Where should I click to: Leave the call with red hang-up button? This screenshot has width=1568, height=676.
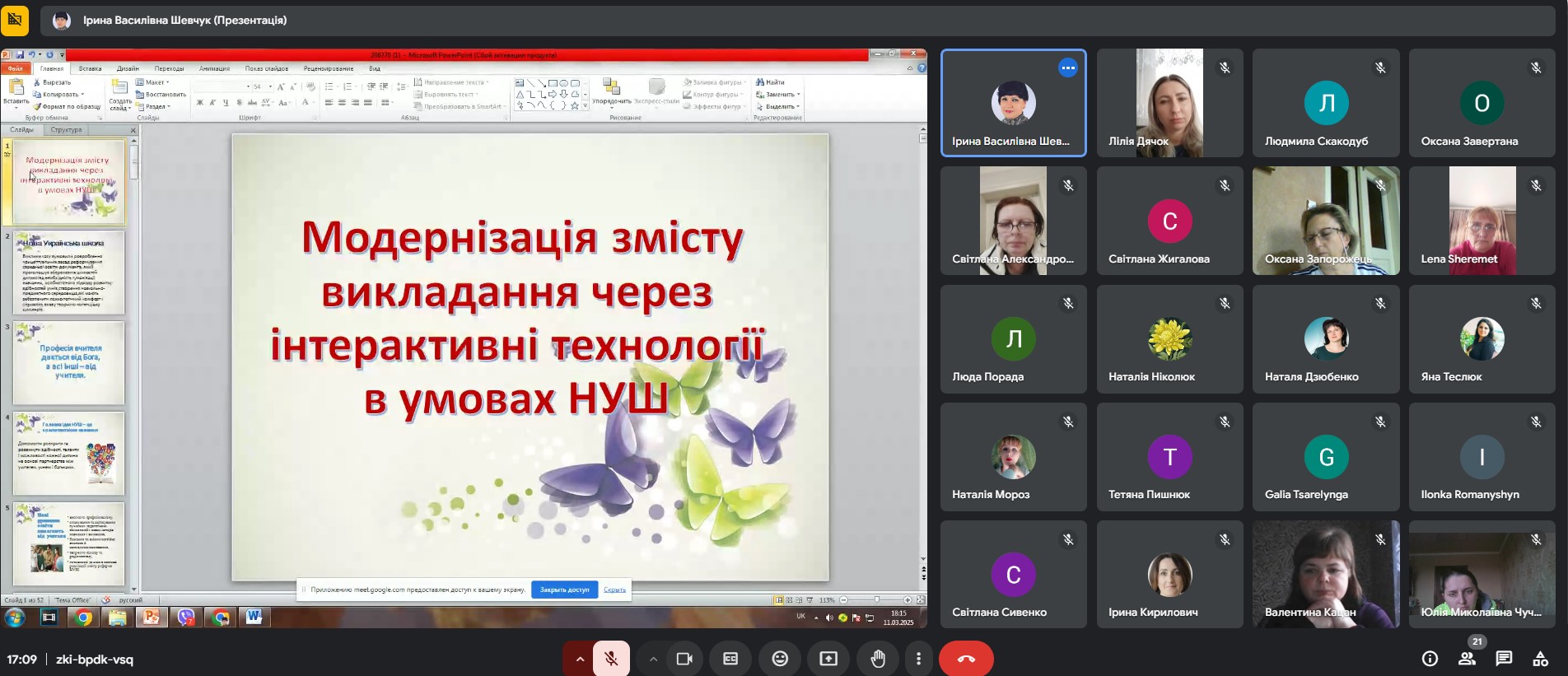966,659
